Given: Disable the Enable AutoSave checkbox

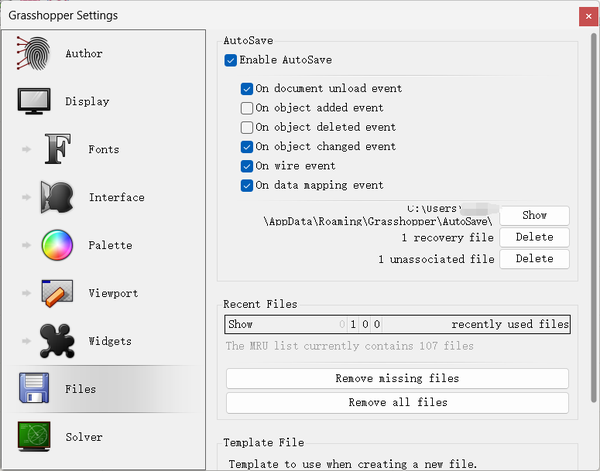Looking at the screenshot, I should click(x=232, y=61).
